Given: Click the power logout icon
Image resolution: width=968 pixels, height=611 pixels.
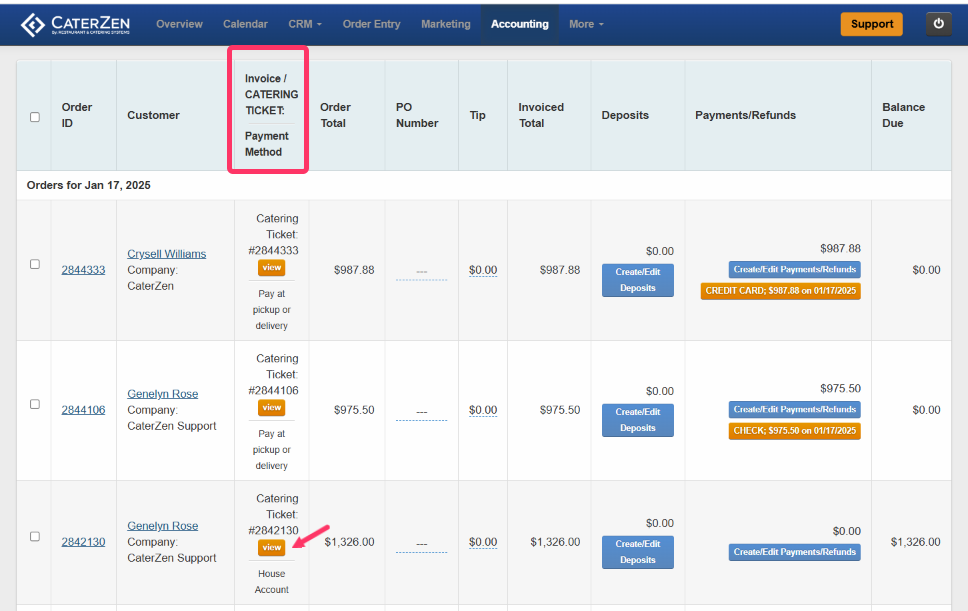Looking at the screenshot, I should (938, 24).
